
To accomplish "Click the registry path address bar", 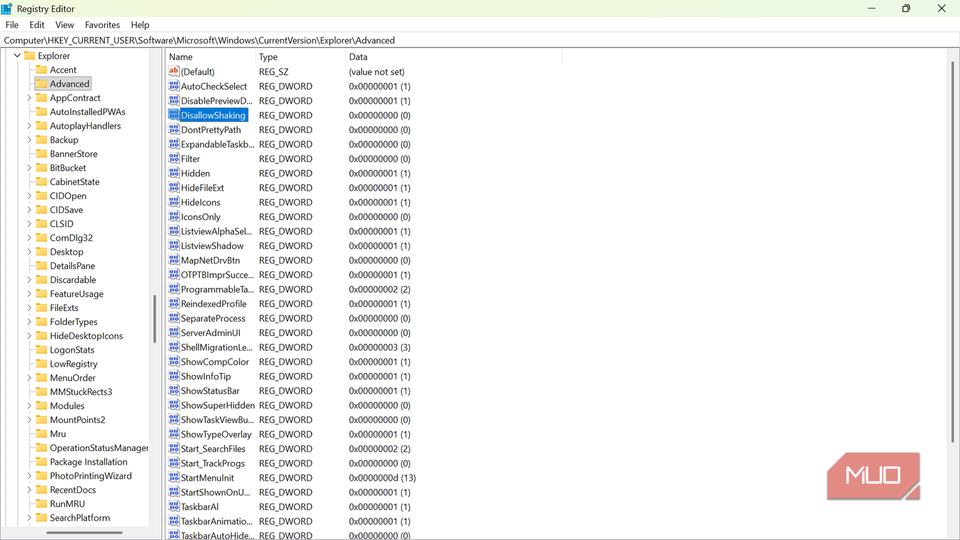I will pyautogui.click(x=479, y=40).
